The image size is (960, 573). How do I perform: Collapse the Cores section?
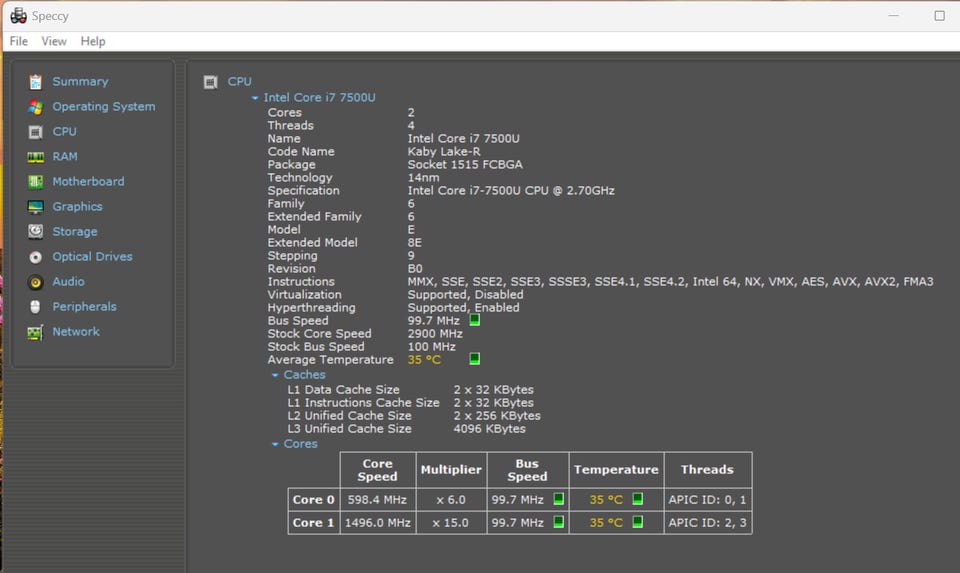pos(275,444)
